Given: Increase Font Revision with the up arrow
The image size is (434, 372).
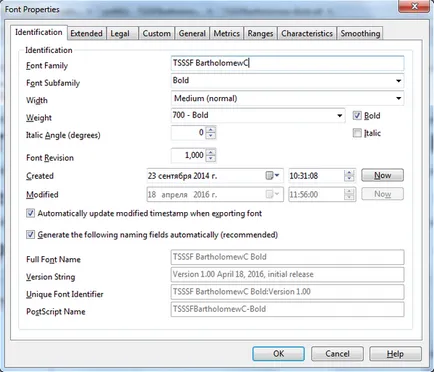Looking at the screenshot, I should tap(211, 152).
